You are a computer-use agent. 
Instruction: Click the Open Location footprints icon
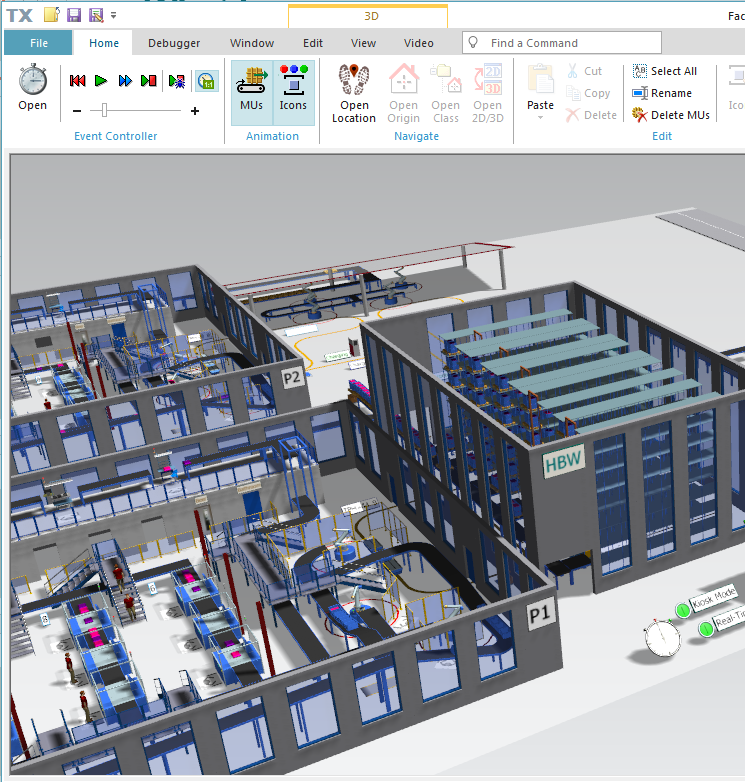354,79
